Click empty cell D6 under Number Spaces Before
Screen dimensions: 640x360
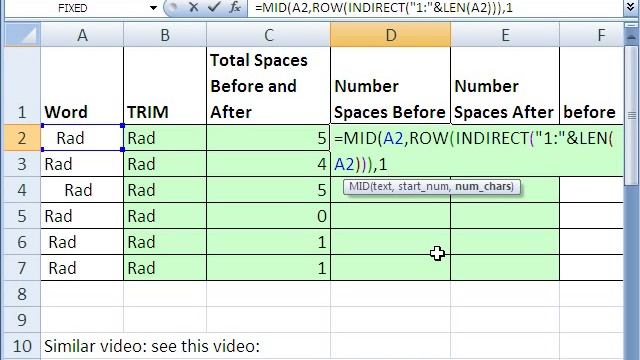(x=391, y=242)
